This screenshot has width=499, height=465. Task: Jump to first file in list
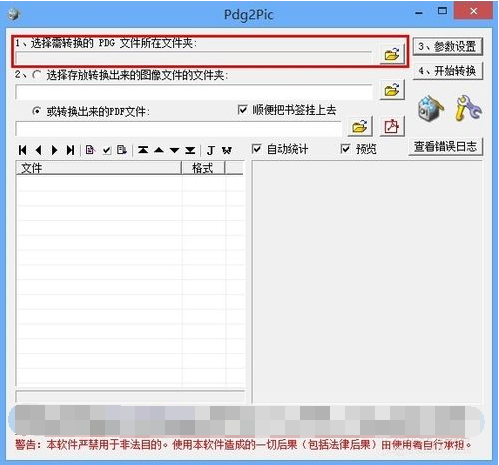[23, 150]
